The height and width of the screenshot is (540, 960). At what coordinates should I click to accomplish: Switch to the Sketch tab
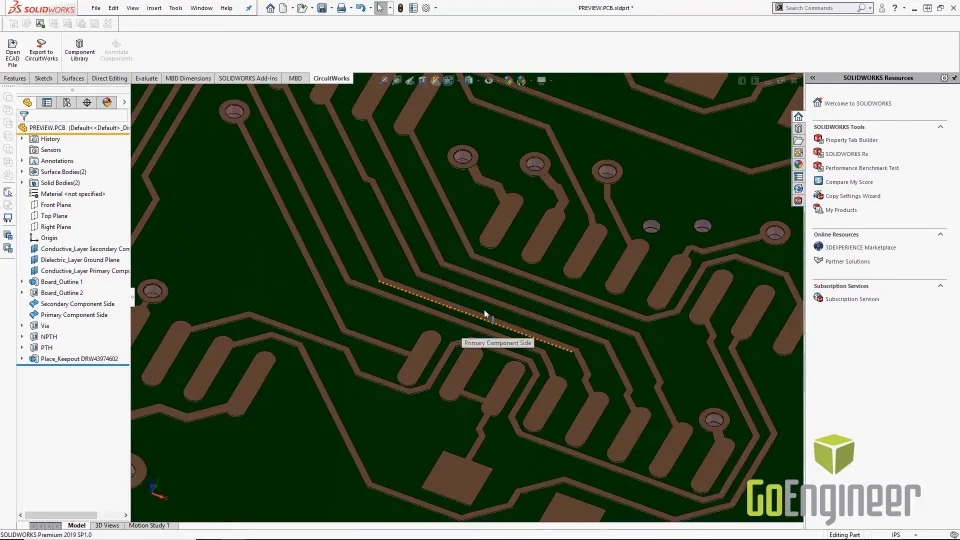tap(43, 78)
